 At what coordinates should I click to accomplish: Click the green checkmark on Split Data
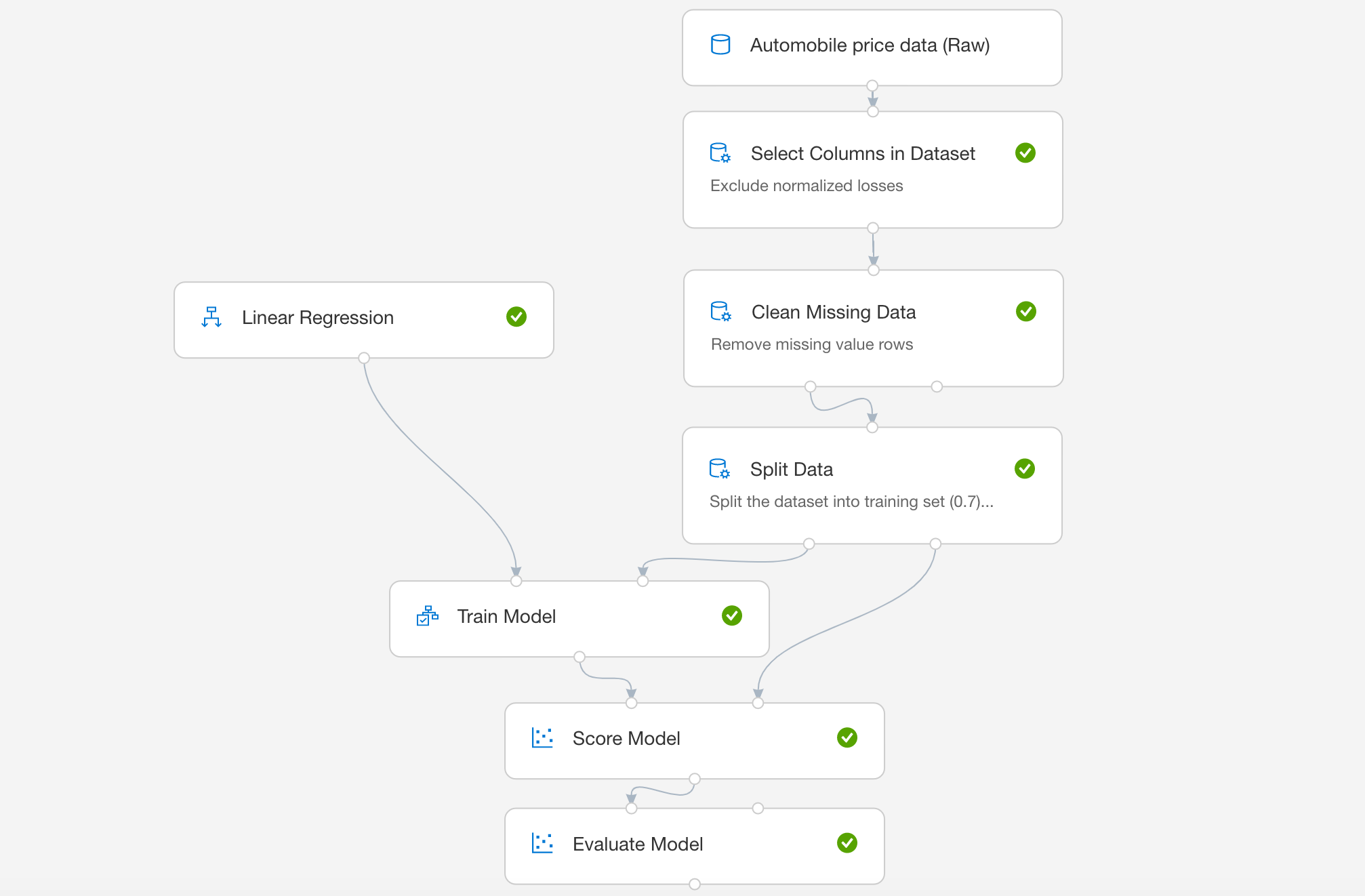point(1025,468)
